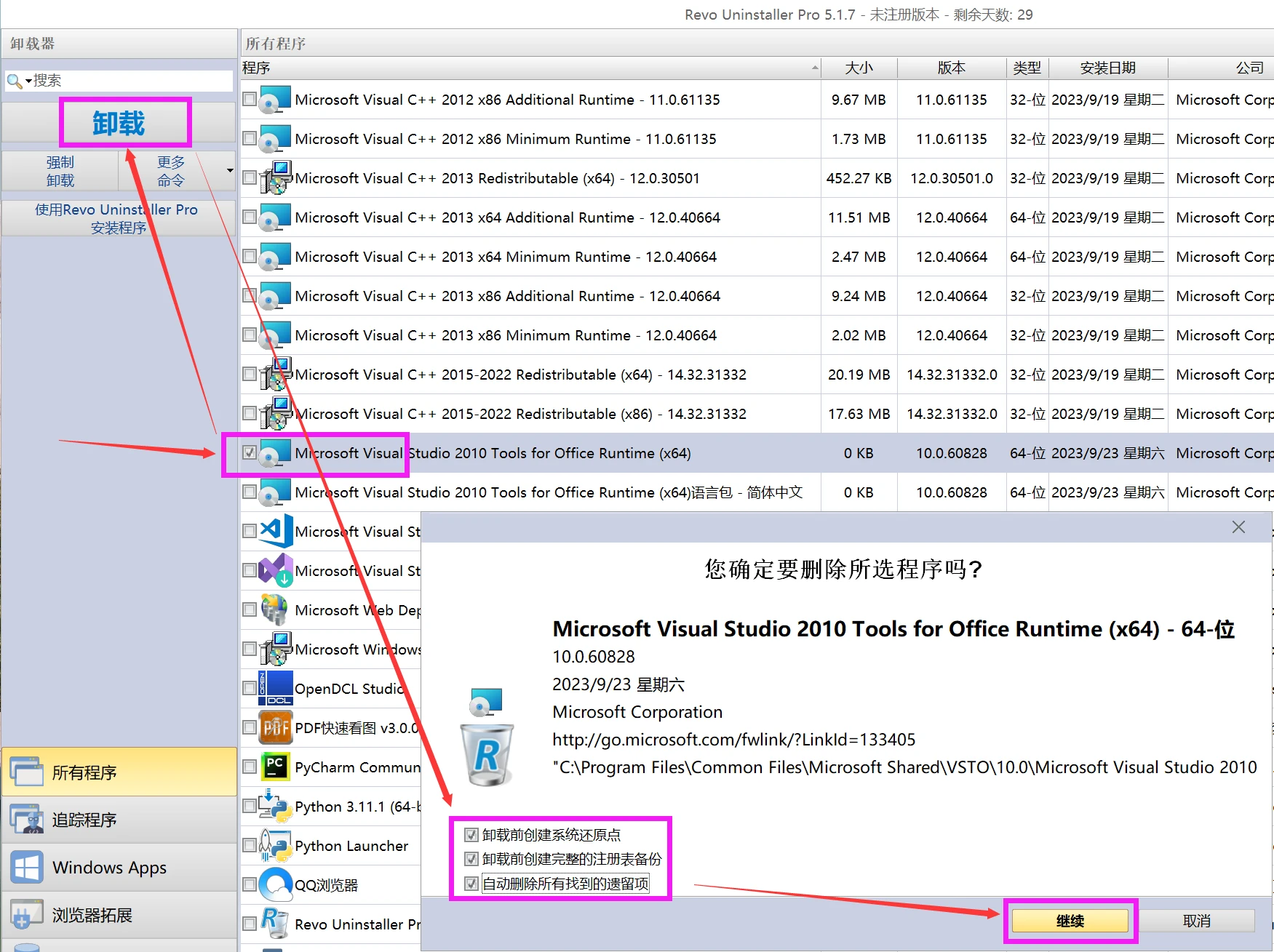The image size is (1274, 952).
Task: Uncheck Visual Studio 2010 Tools for Office Runtime (x64)
Action: pos(250,452)
